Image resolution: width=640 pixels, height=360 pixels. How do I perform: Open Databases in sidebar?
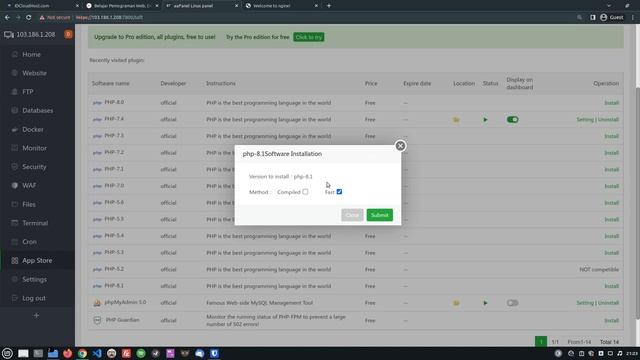click(38, 111)
